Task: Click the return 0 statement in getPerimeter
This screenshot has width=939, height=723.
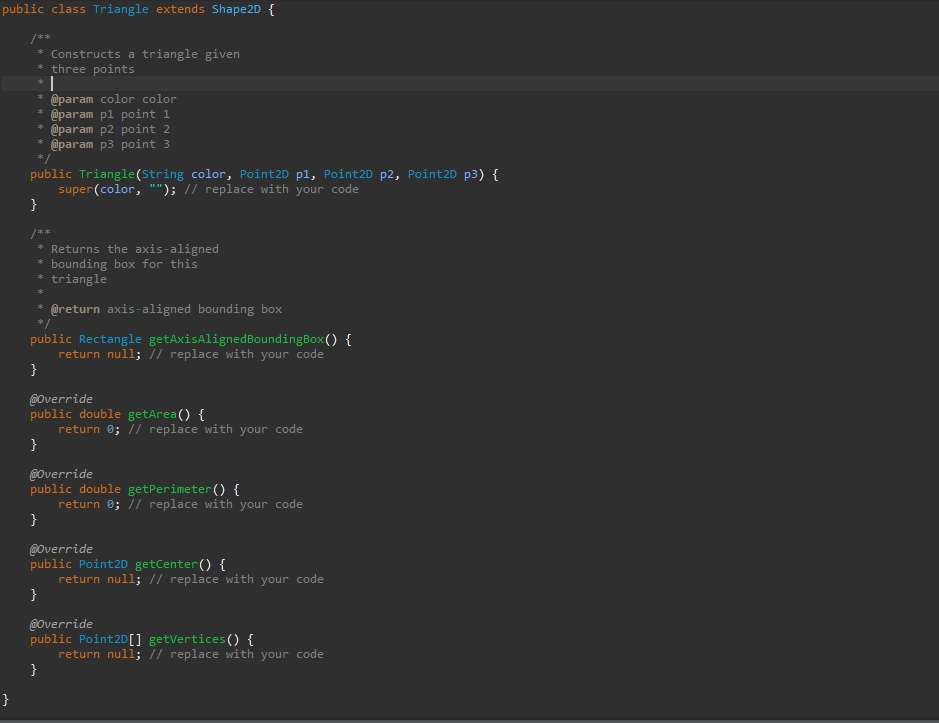Action: pyautogui.click(x=91, y=504)
